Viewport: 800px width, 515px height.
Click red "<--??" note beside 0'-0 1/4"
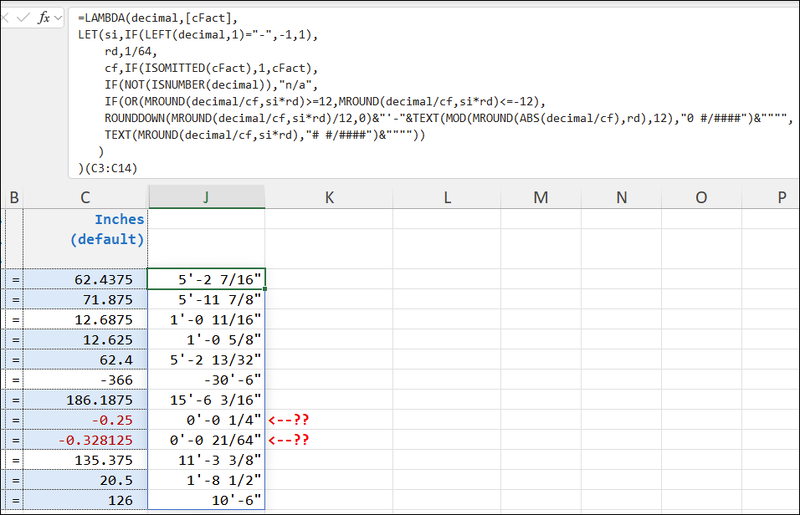pos(289,418)
